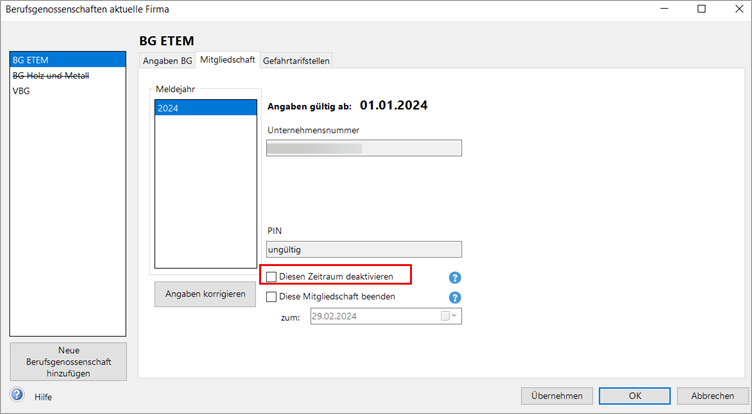Viewport: 752px width, 414px height.
Task: Select BG Holz und Metall entry
Action: 68,75
